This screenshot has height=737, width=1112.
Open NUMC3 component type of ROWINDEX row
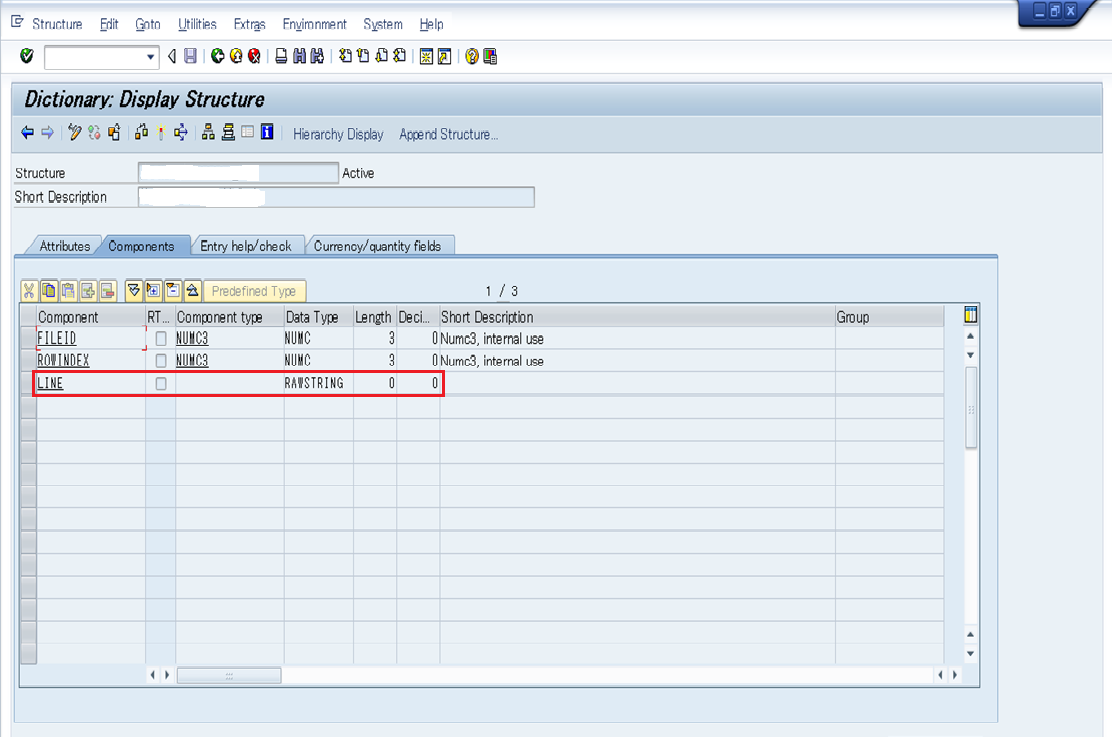tap(192, 361)
